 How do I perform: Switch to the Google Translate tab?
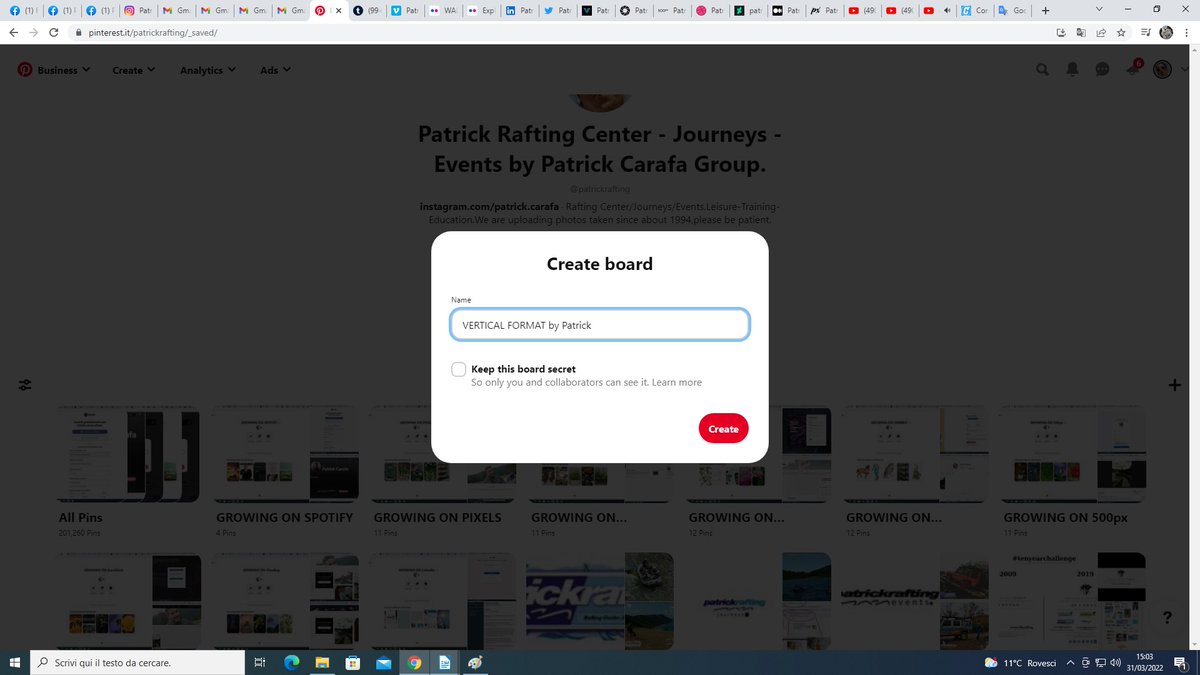pyautogui.click(x=1013, y=11)
